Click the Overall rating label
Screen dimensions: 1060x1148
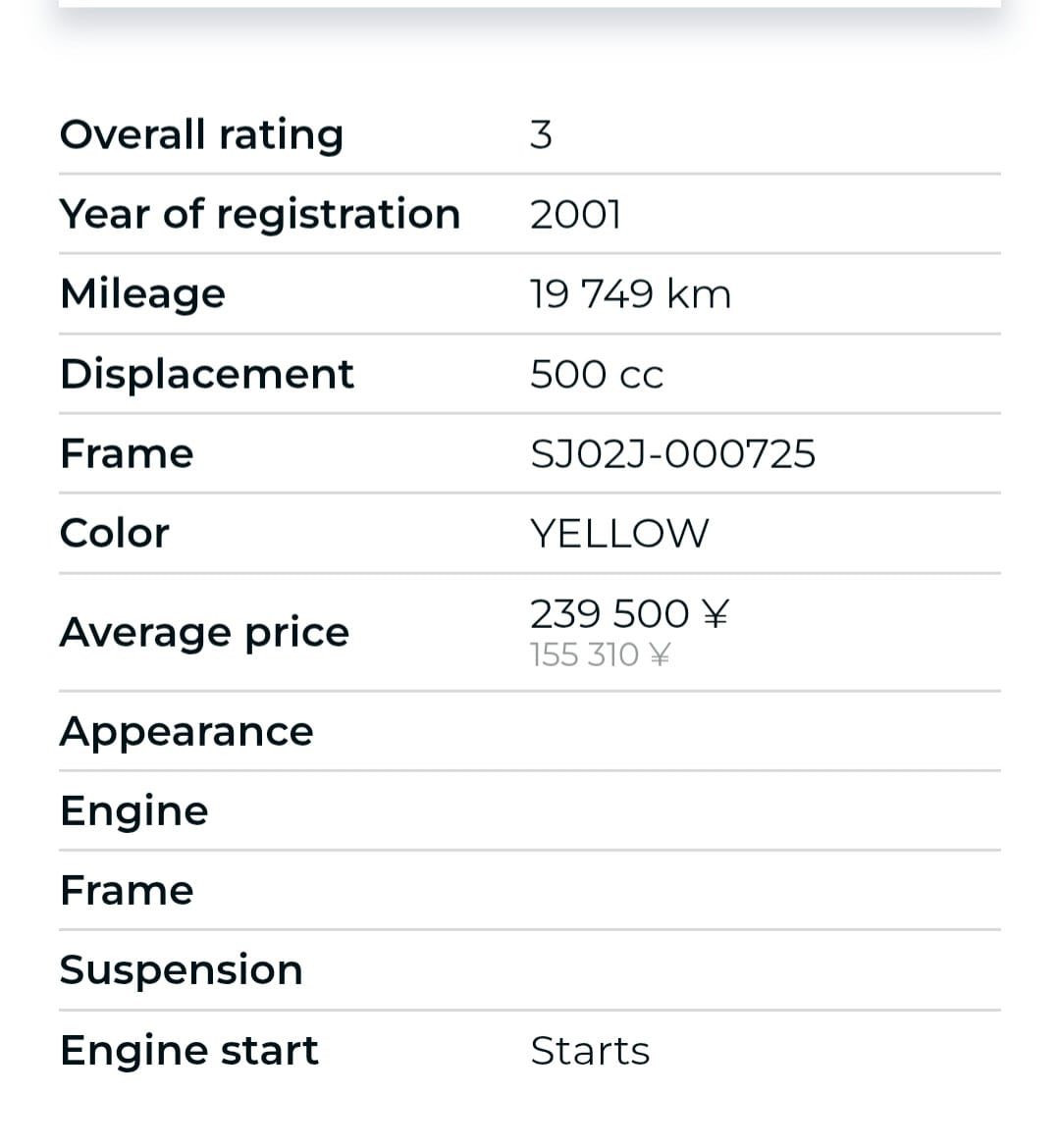201,134
